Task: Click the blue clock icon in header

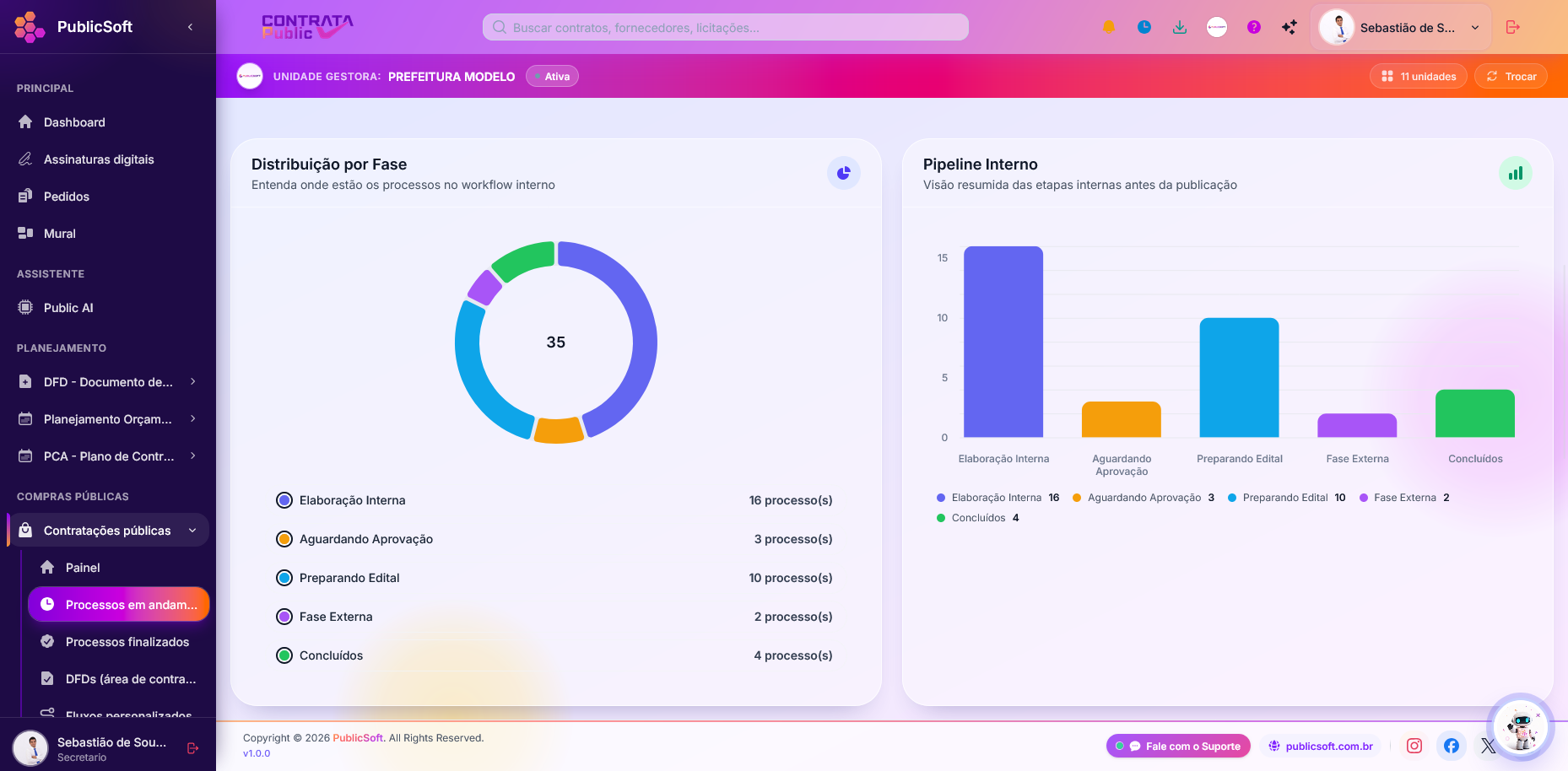Action: tap(1144, 27)
